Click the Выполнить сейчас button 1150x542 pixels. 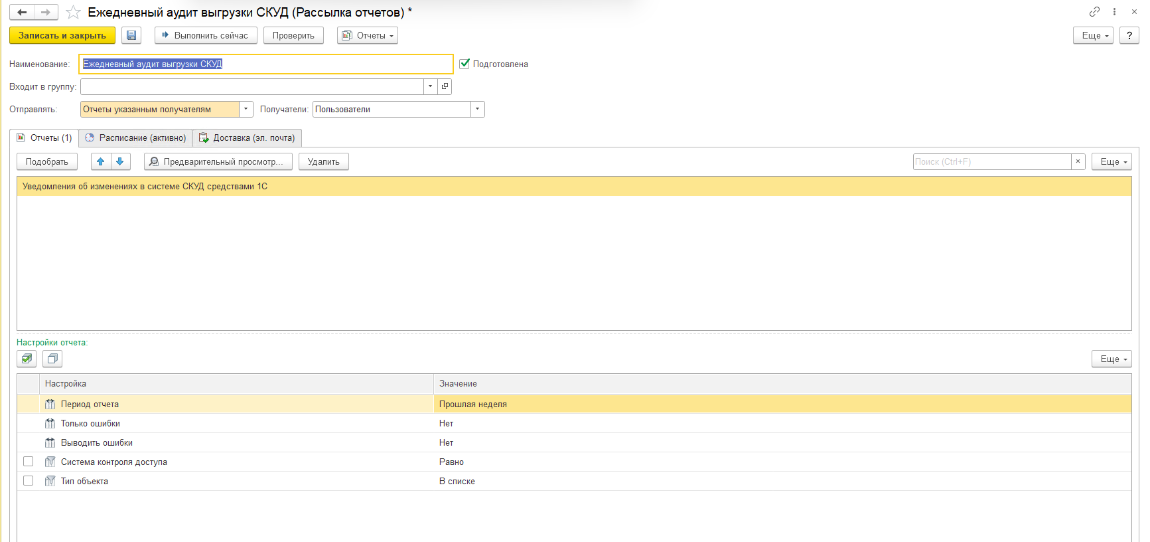tap(206, 35)
